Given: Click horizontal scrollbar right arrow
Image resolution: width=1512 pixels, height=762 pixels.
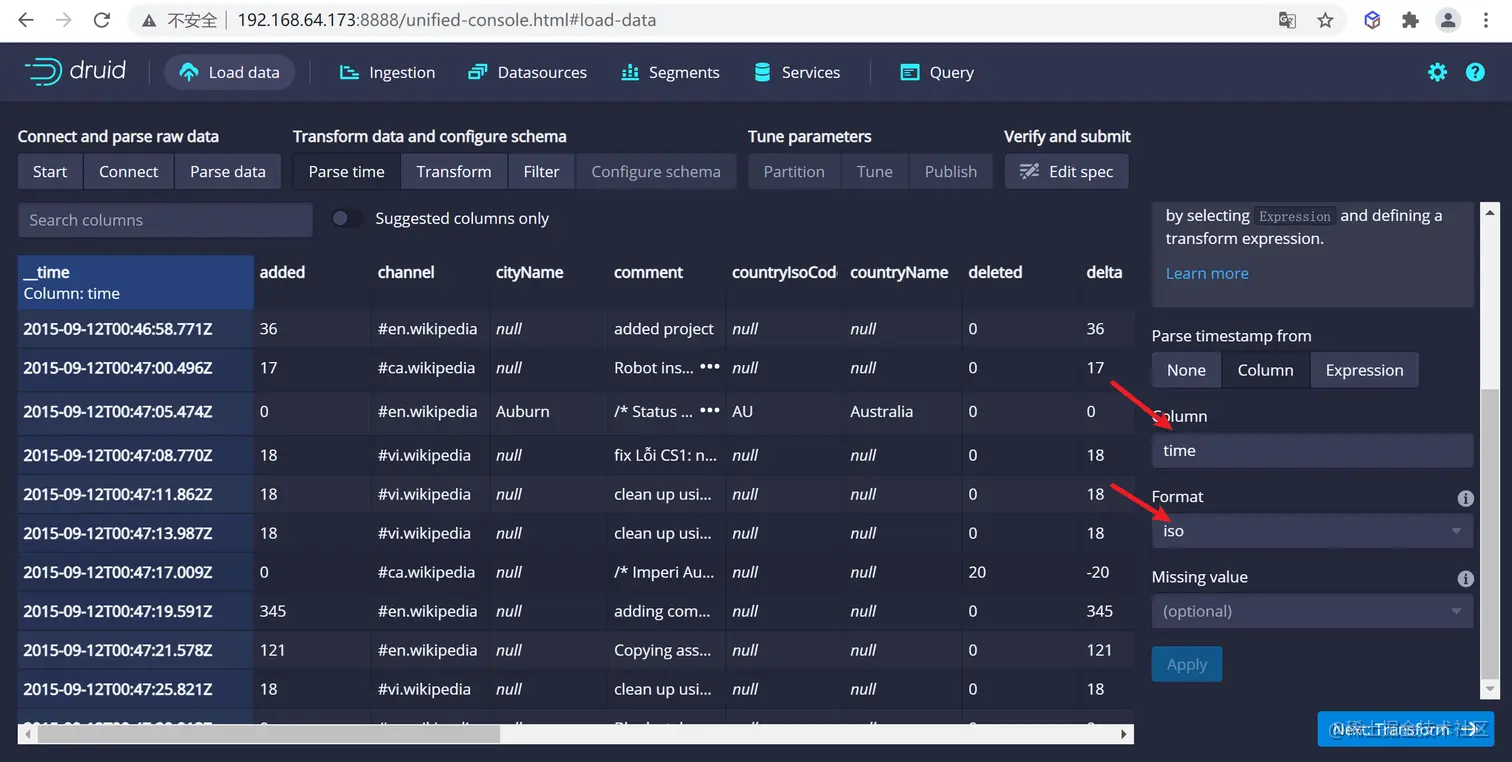Looking at the screenshot, I should 1126,734.
